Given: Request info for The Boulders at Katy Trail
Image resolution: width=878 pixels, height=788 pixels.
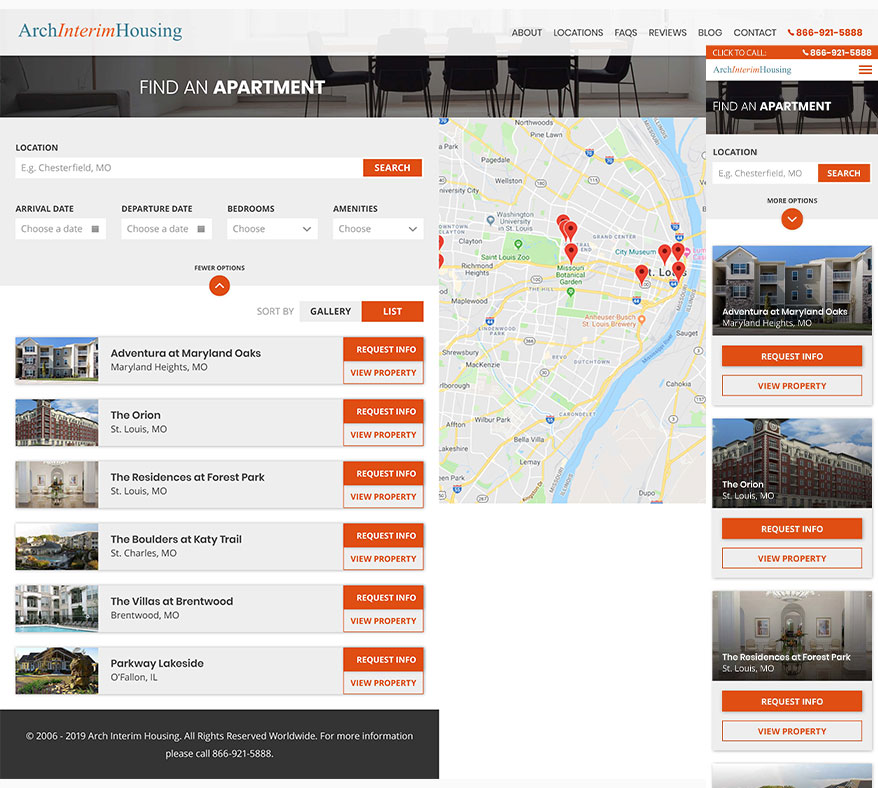Looking at the screenshot, I should click(x=384, y=536).
